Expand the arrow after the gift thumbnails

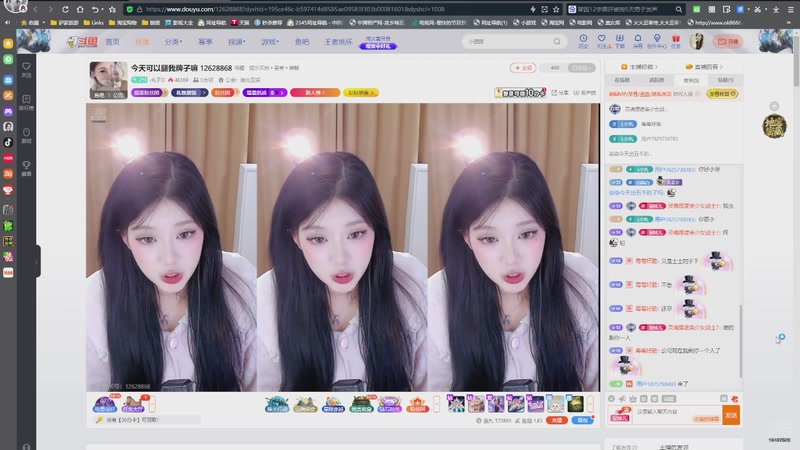[590, 404]
